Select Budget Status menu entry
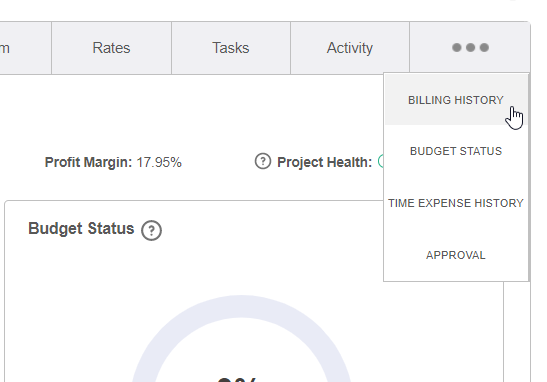 (456, 151)
